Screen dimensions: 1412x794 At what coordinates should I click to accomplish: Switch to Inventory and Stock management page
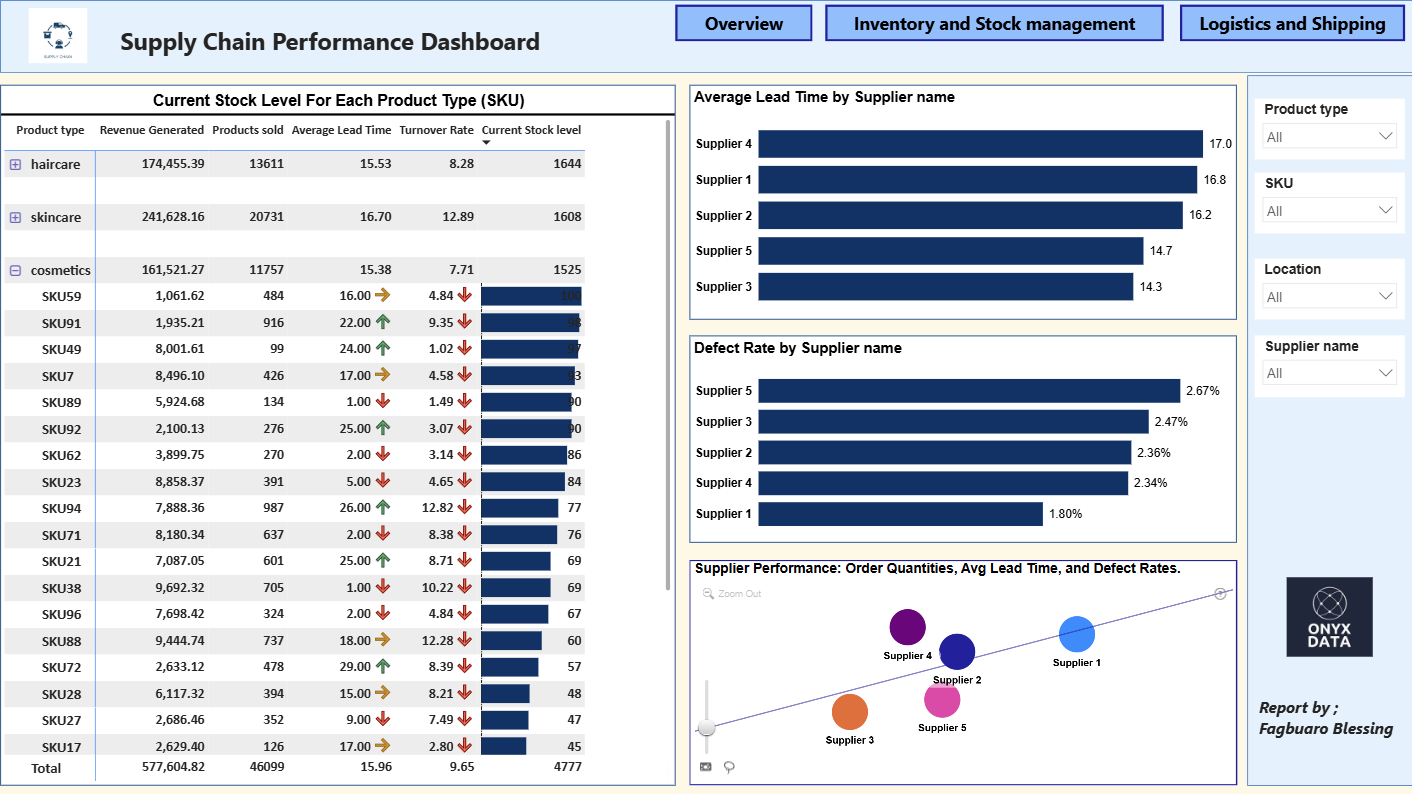click(x=994, y=23)
